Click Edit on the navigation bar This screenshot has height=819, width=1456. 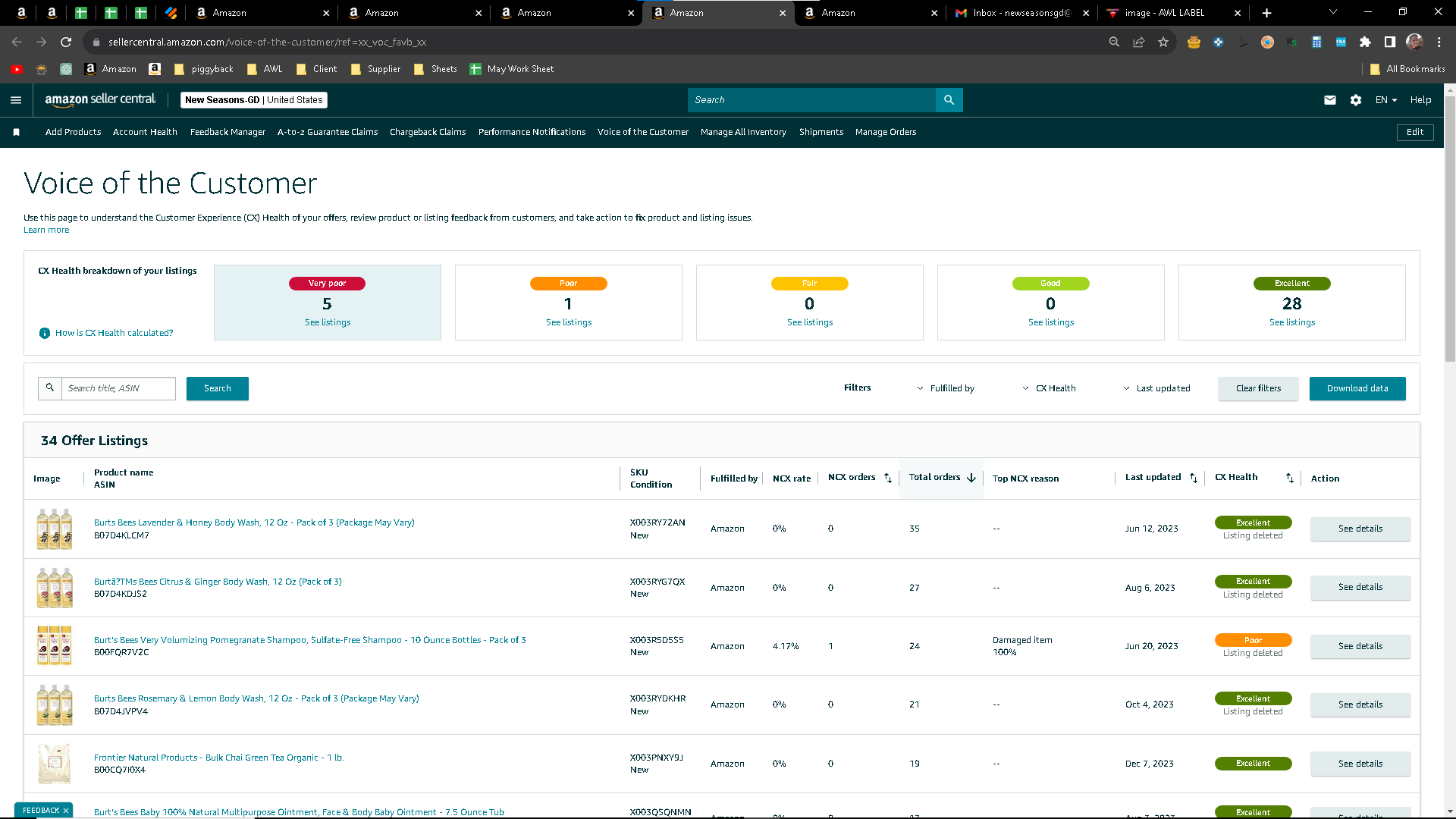point(1415,133)
